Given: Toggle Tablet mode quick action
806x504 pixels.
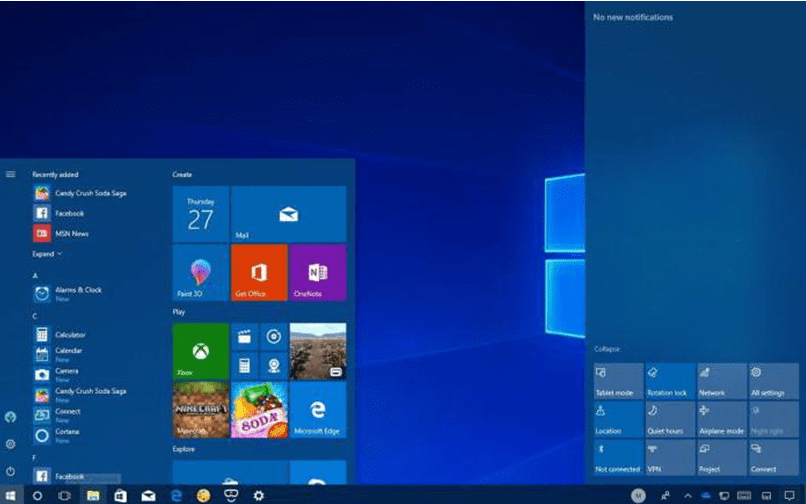Looking at the screenshot, I should (x=619, y=381).
